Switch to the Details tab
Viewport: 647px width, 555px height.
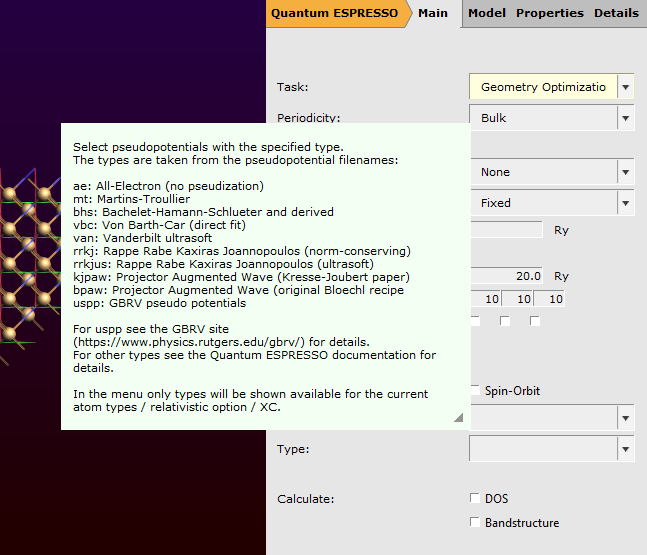[x=616, y=13]
